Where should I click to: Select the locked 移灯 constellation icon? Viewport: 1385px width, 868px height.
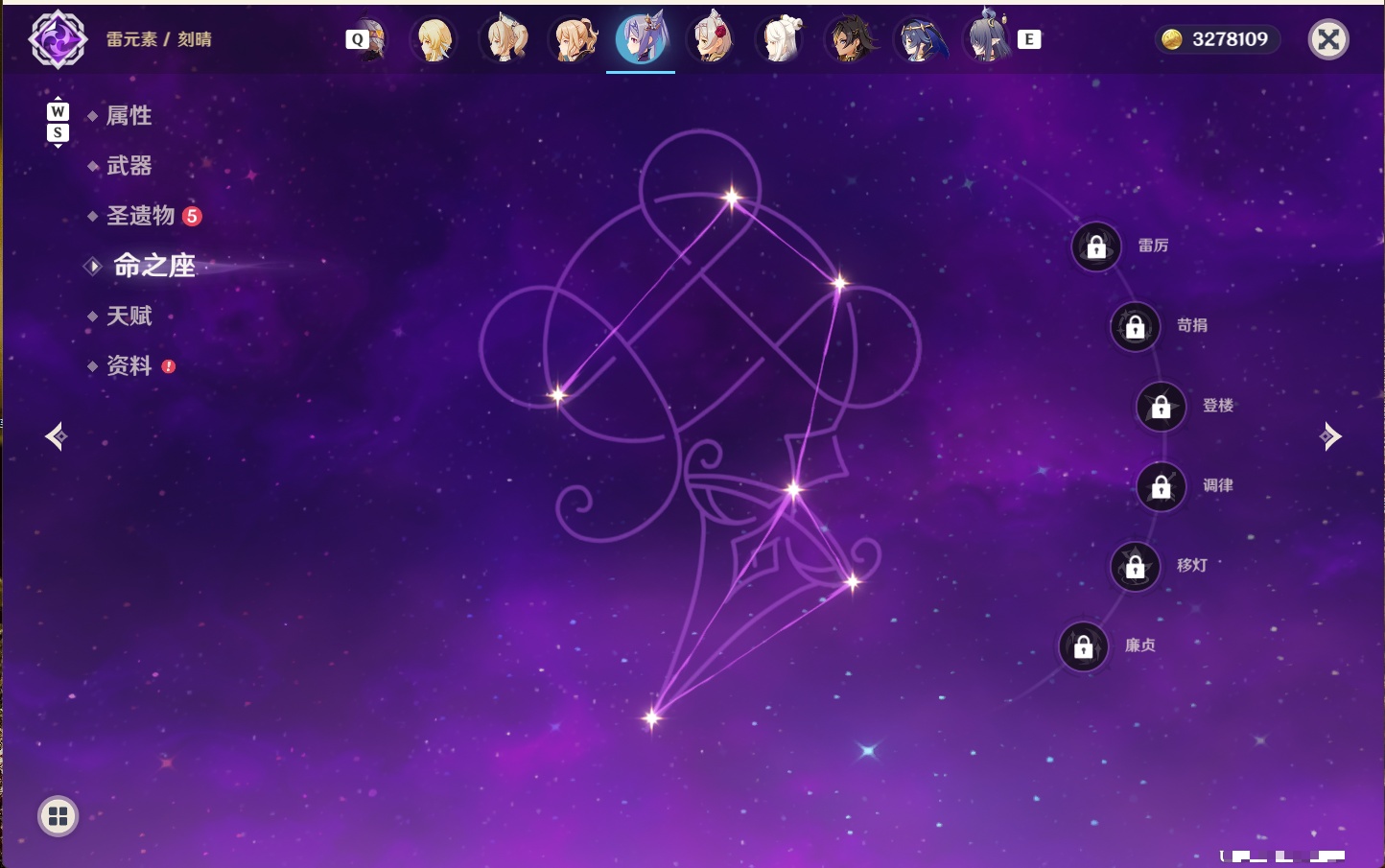(x=1136, y=567)
